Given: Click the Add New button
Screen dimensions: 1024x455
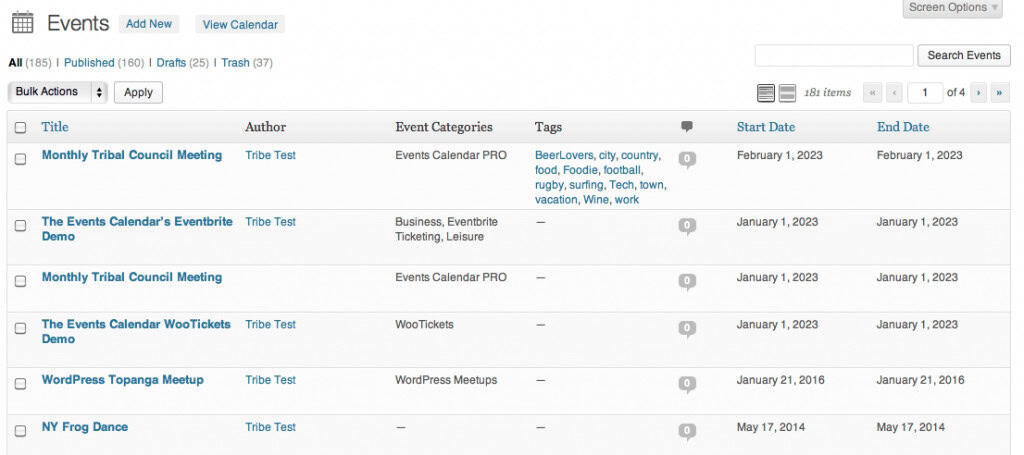Looking at the screenshot, I should point(149,24).
